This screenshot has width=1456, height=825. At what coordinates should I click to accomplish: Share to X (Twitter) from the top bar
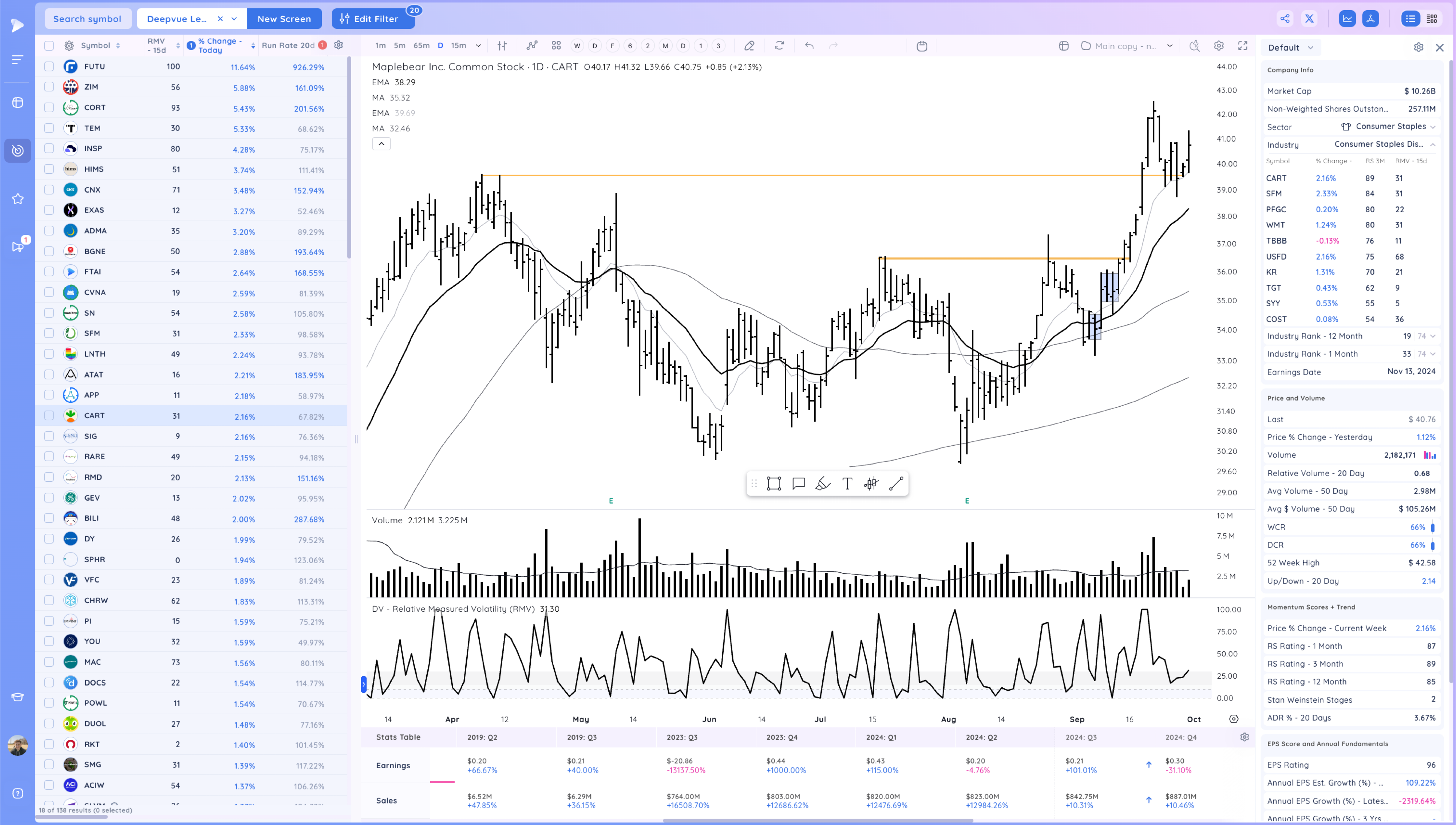pos(1309,19)
